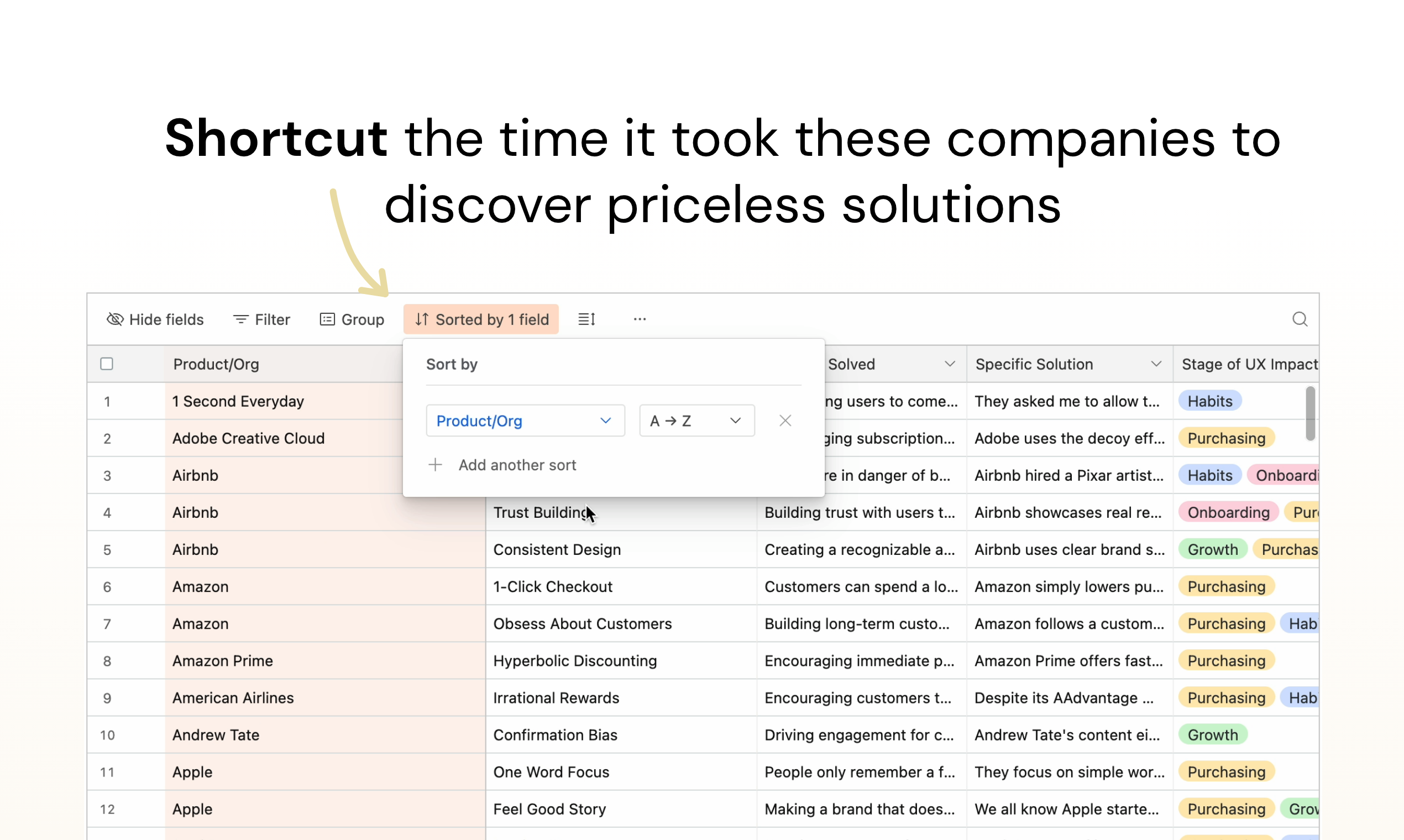This screenshot has height=840, width=1404.
Task: Click 'Airbnb hired a Pixar artist...' cell
Action: (x=1070, y=475)
